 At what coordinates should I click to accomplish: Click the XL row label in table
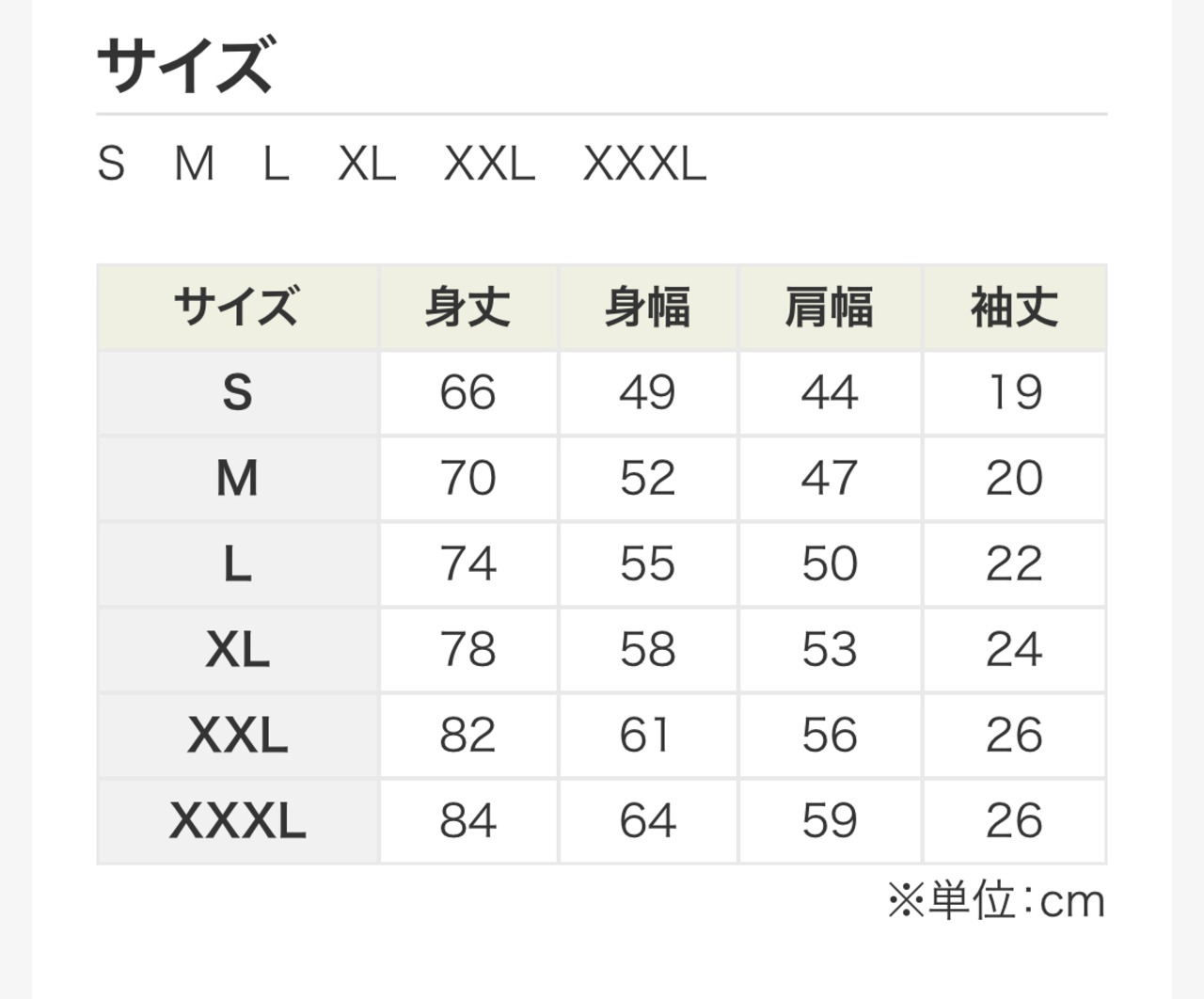237,649
